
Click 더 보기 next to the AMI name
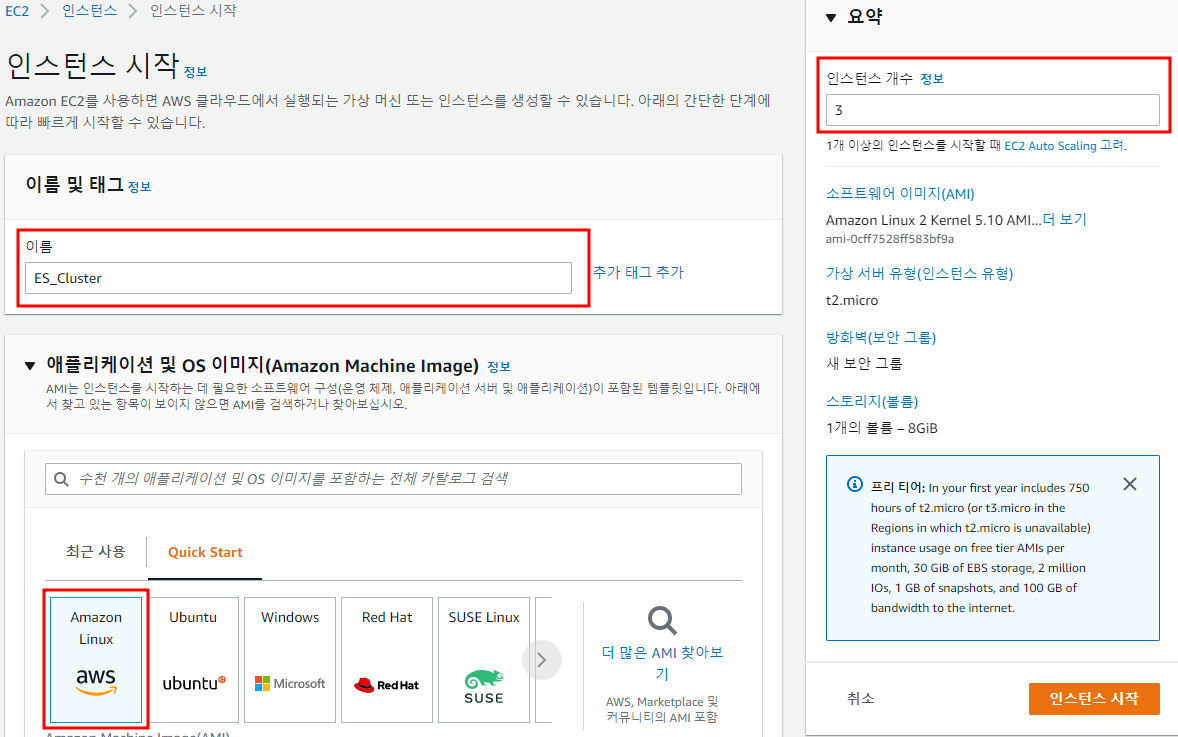point(1065,219)
